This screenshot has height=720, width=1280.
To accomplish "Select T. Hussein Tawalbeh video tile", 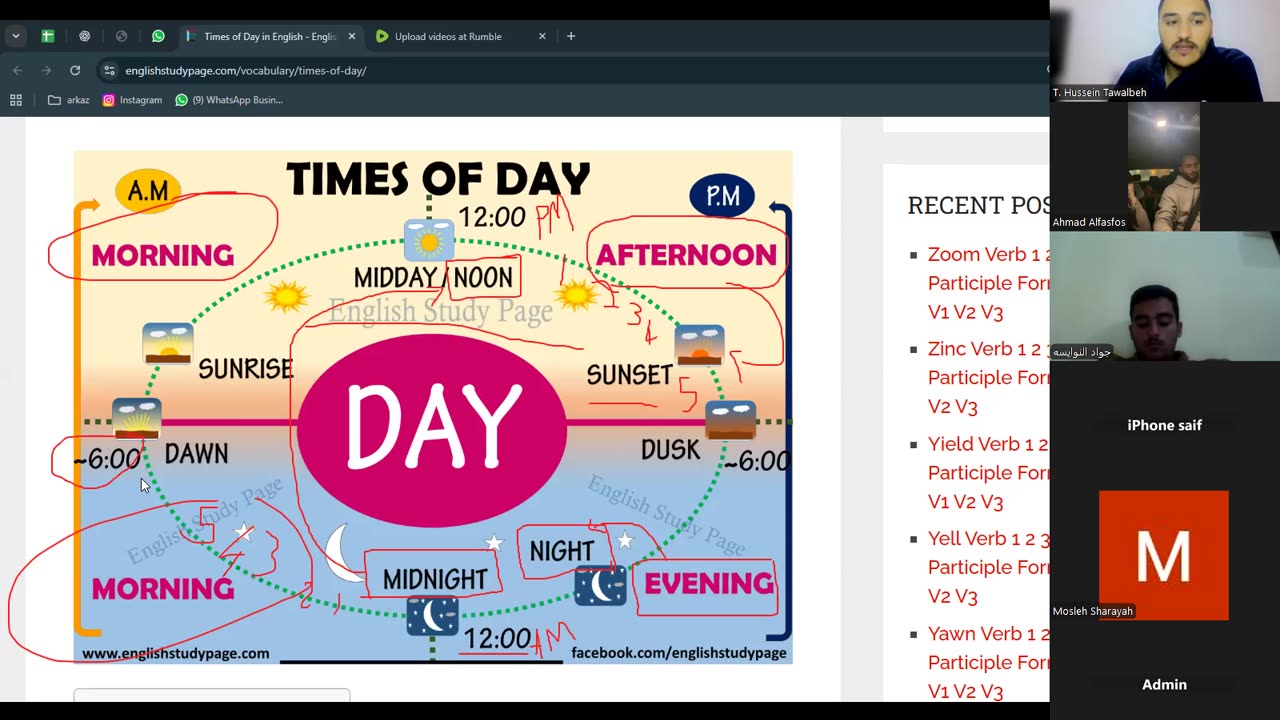I will coord(1165,50).
